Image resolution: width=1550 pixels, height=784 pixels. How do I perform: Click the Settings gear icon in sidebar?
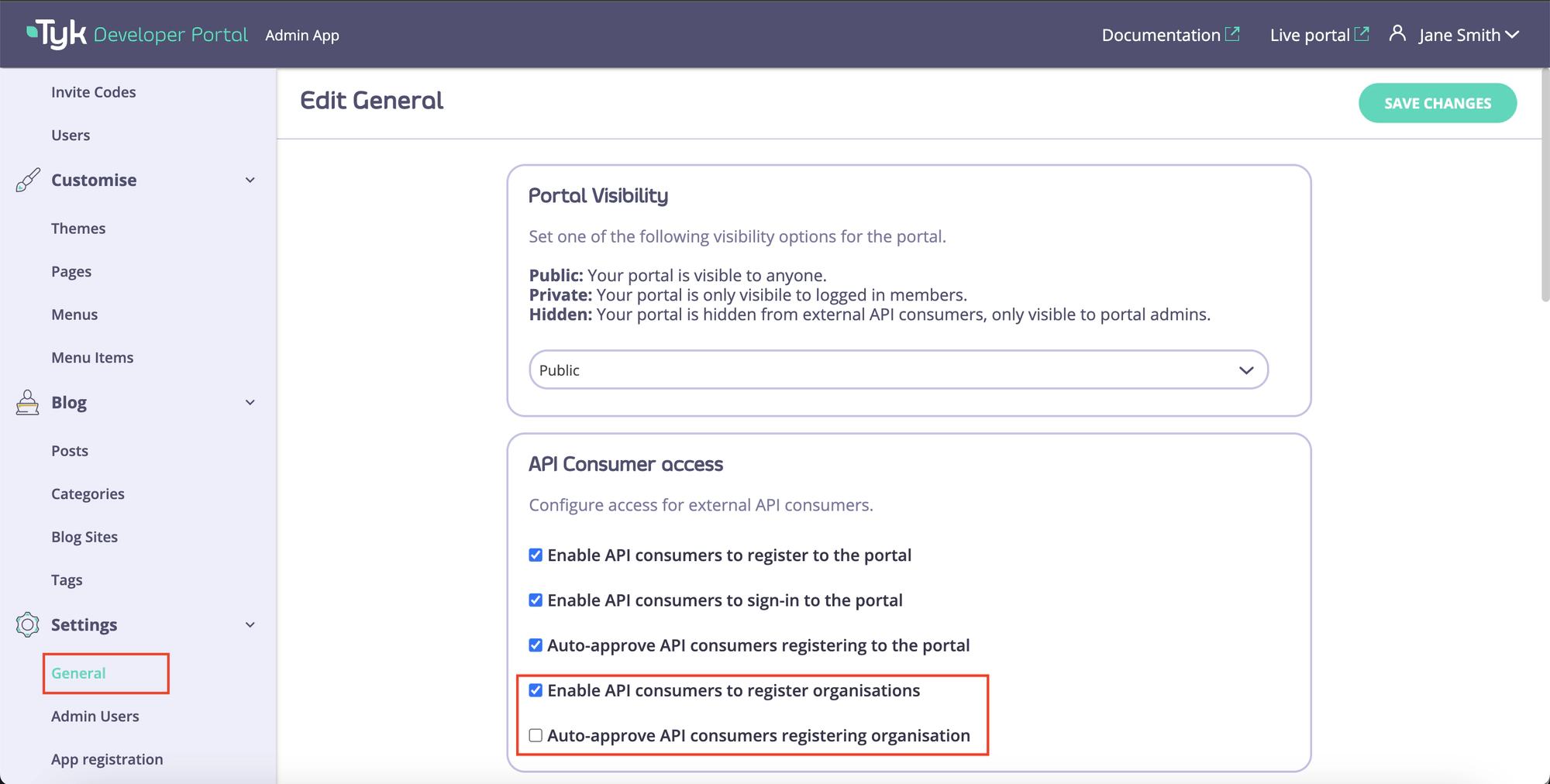pos(27,624)
